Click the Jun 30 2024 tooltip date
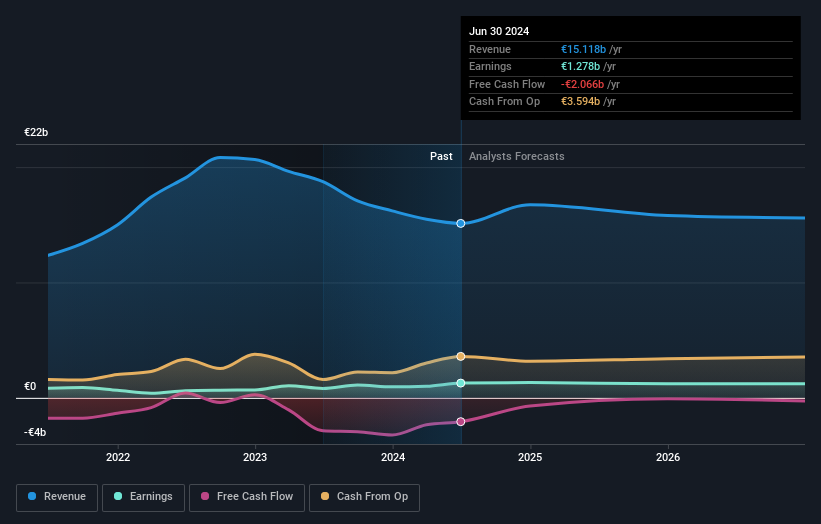This screenshot has height=524, width=821. point(499,31)
